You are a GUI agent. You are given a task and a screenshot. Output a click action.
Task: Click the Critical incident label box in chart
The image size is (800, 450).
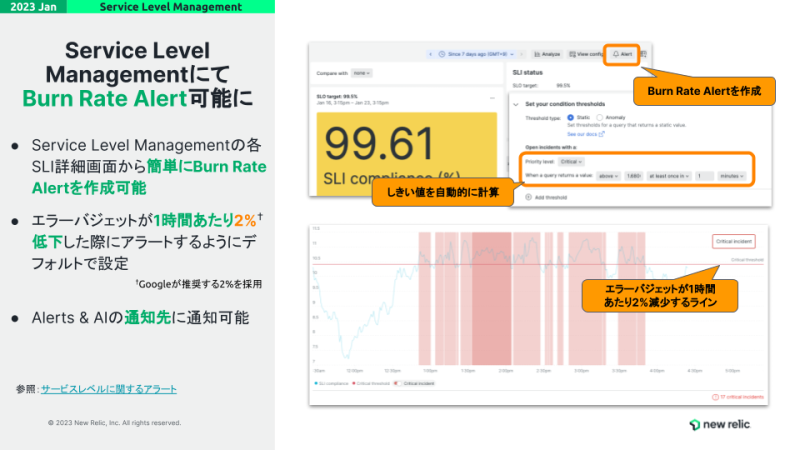point(734,241)
